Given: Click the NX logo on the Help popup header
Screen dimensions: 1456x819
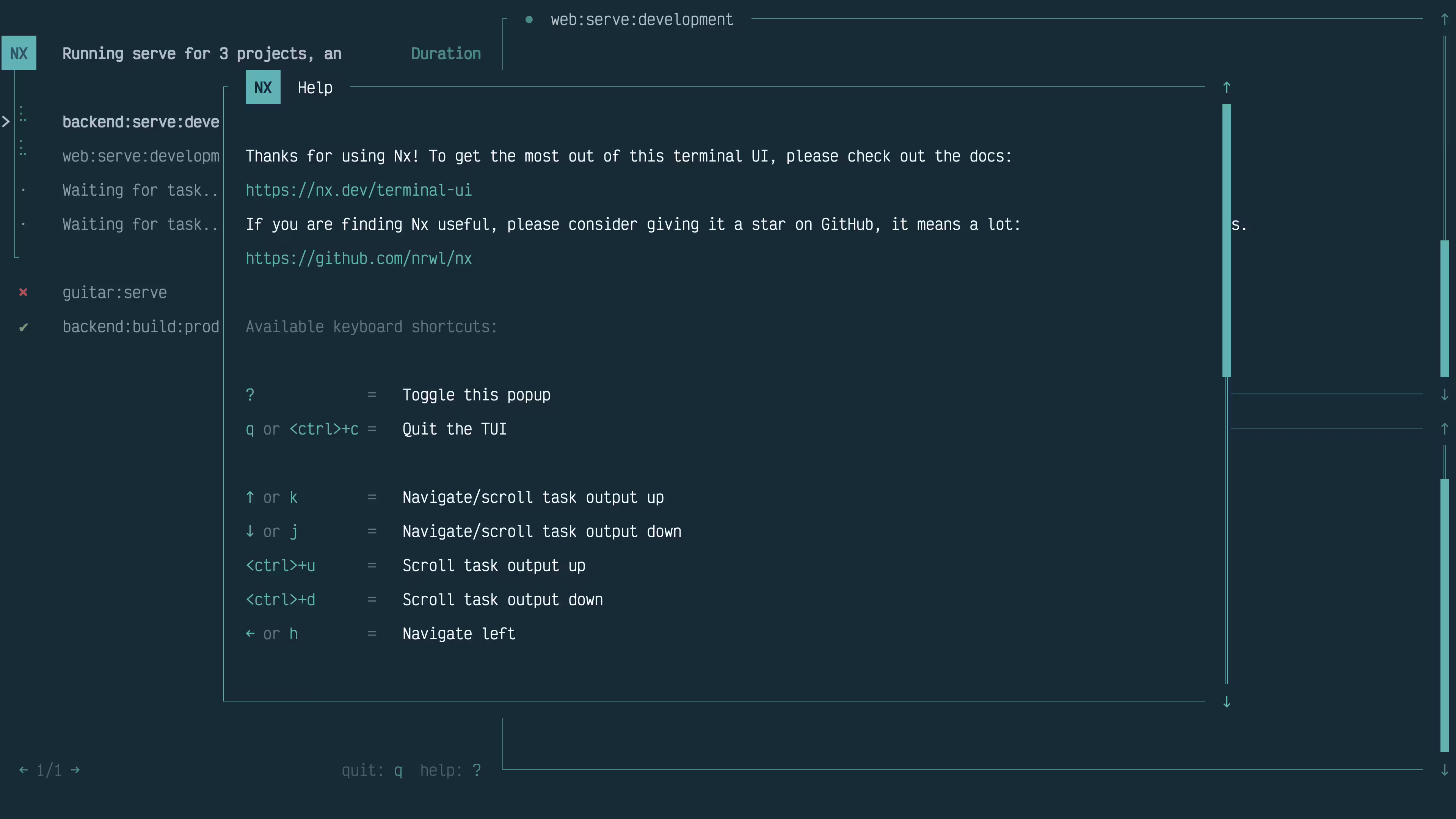Looking at the screenshot, I should click(x=262, y=87).
